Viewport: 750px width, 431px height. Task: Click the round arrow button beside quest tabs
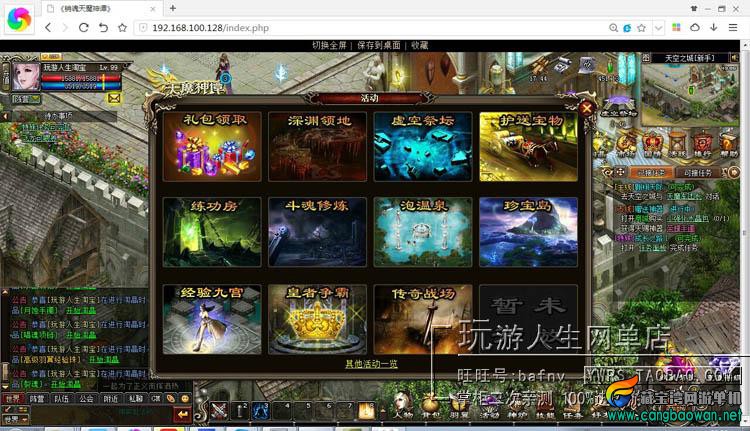(733, 173)
